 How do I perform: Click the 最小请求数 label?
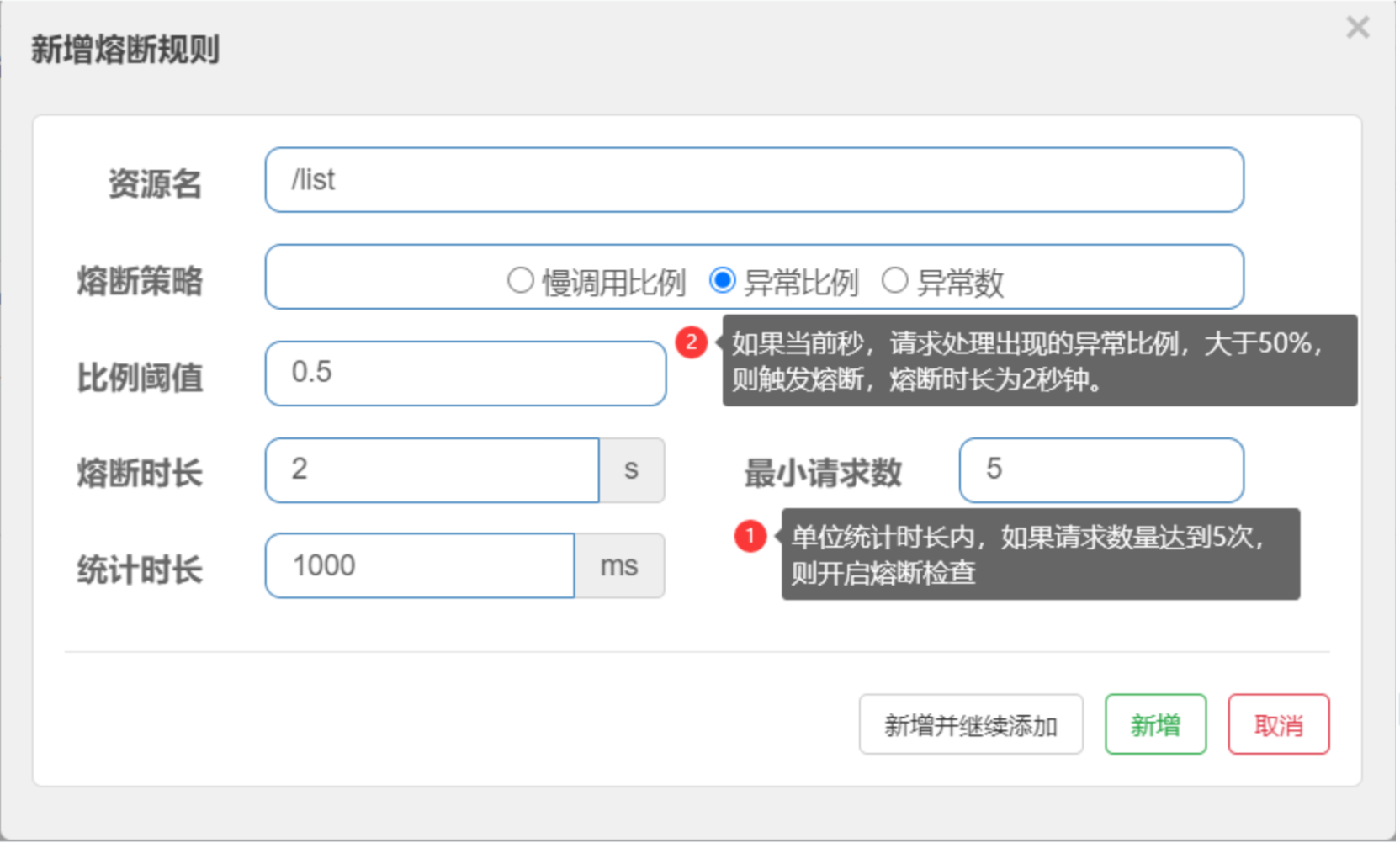(823, 473)
